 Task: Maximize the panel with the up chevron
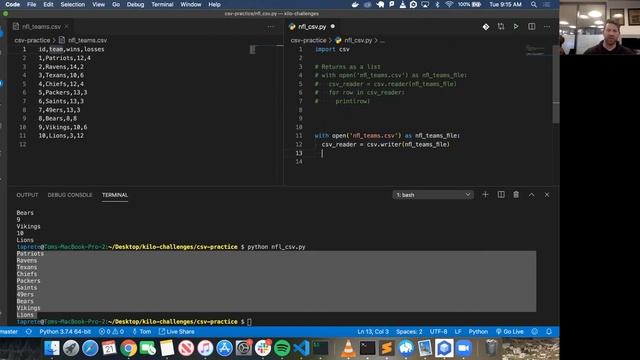coord(531,195)
